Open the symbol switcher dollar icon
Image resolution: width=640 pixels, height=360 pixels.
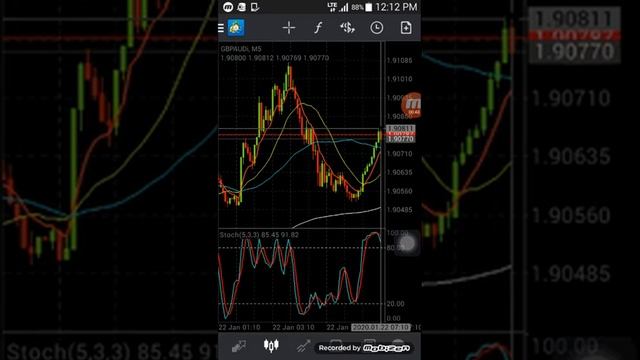[347, 28]
